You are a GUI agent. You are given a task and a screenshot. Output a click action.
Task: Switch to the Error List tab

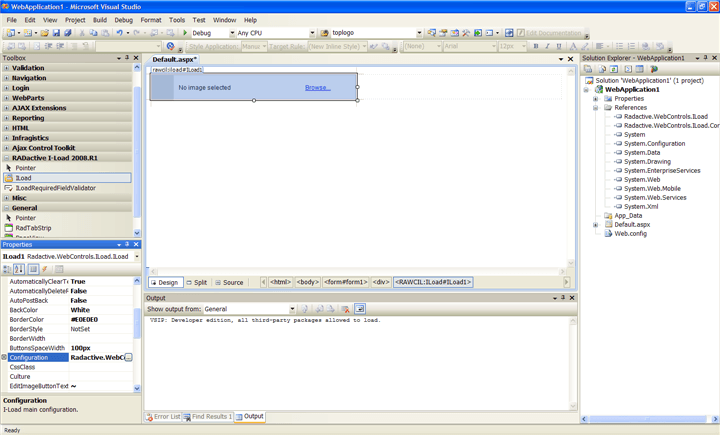pos(163,417)
